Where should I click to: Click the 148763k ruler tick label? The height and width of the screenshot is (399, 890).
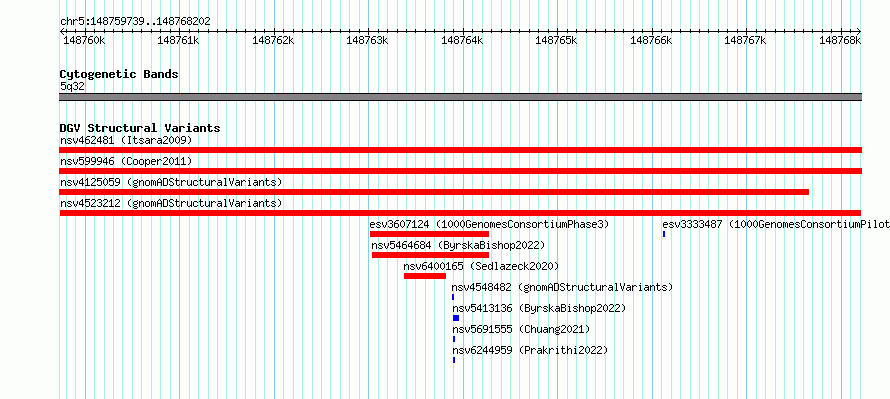(367, 40)
